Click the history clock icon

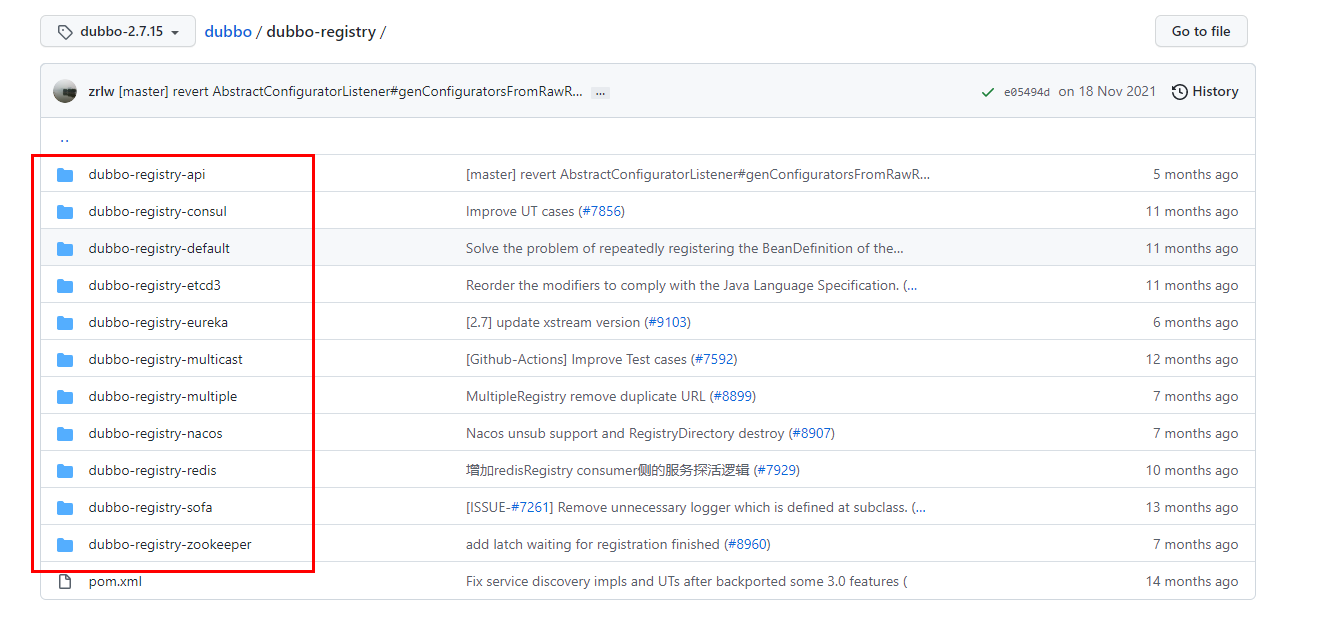(x=1180, y=92)
